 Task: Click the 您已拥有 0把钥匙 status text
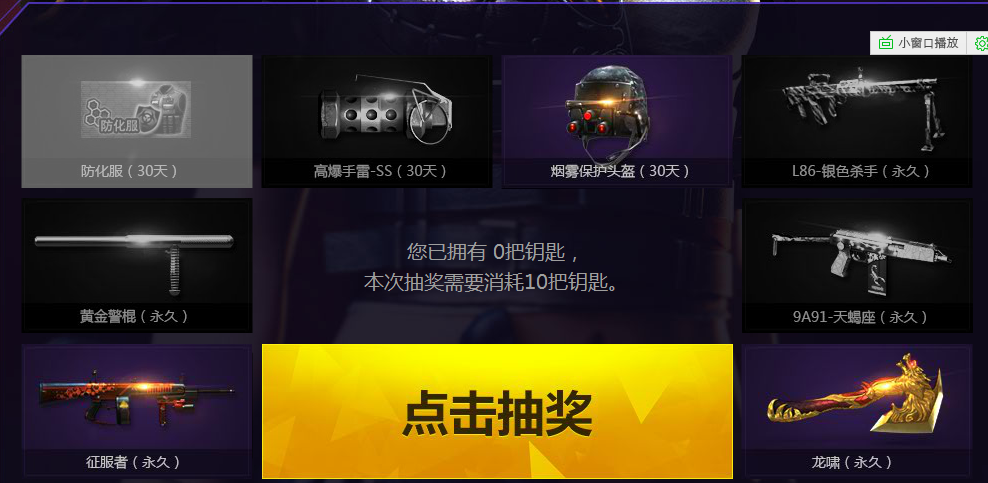pyautogui.click(x=493, y=253)
